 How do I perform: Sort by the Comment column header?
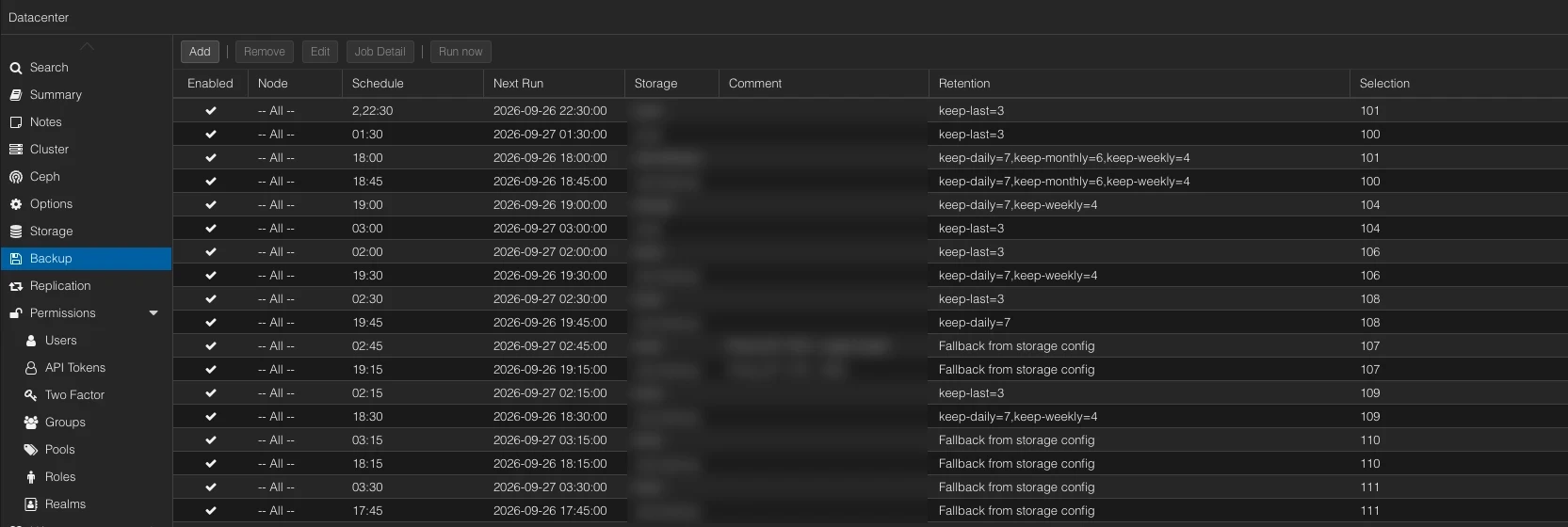pyautogui.click(x=823, y=84)
